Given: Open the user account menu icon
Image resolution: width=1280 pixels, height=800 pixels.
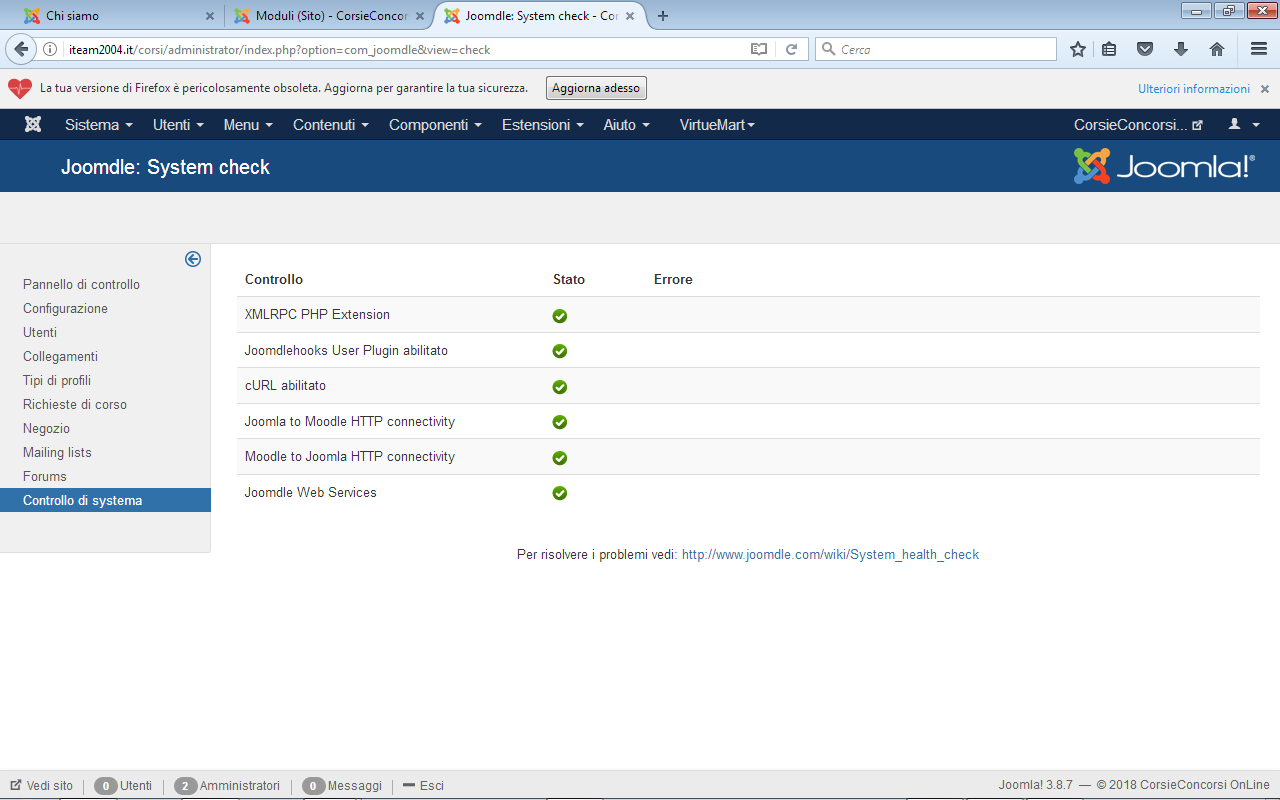Looking at the screenshot, I should (1243, 124).
